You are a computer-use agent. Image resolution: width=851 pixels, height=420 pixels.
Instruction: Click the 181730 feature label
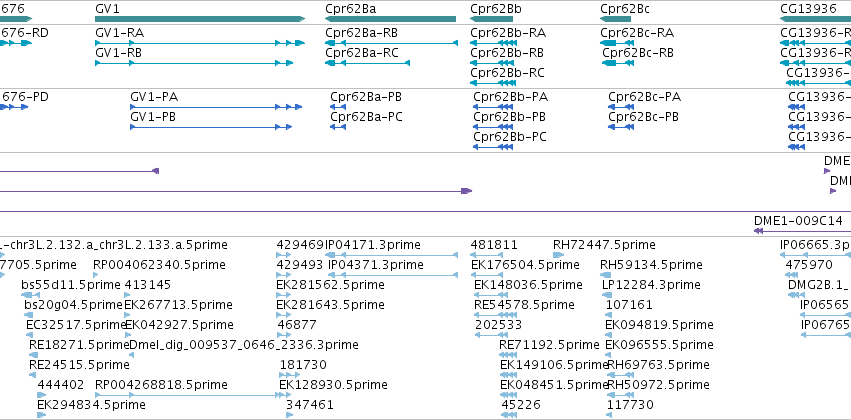tap(303, 366)
